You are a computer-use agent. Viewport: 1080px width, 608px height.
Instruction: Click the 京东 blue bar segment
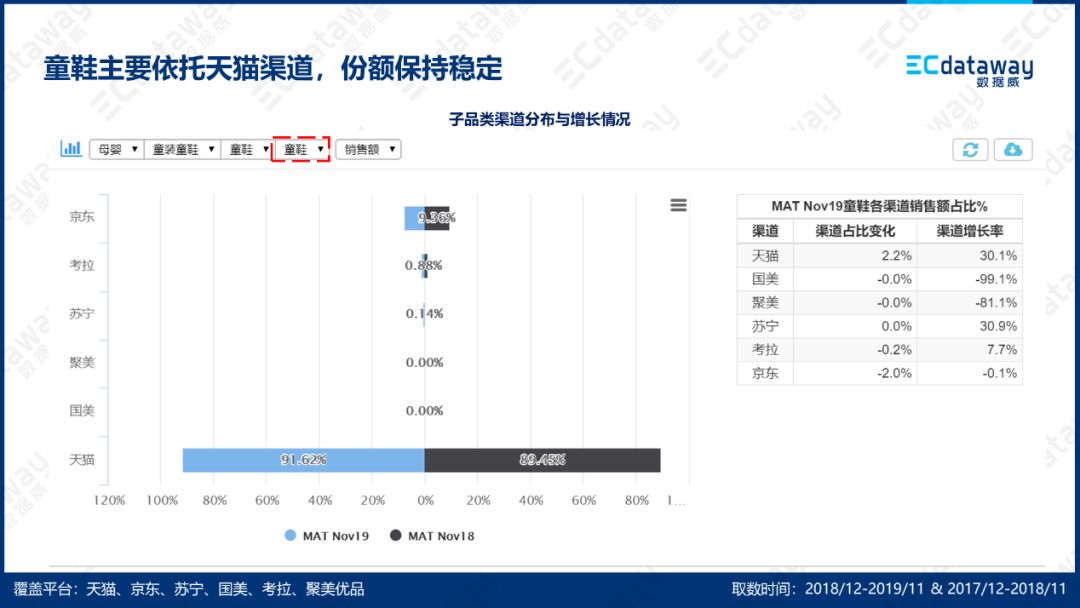coord(415,218)
